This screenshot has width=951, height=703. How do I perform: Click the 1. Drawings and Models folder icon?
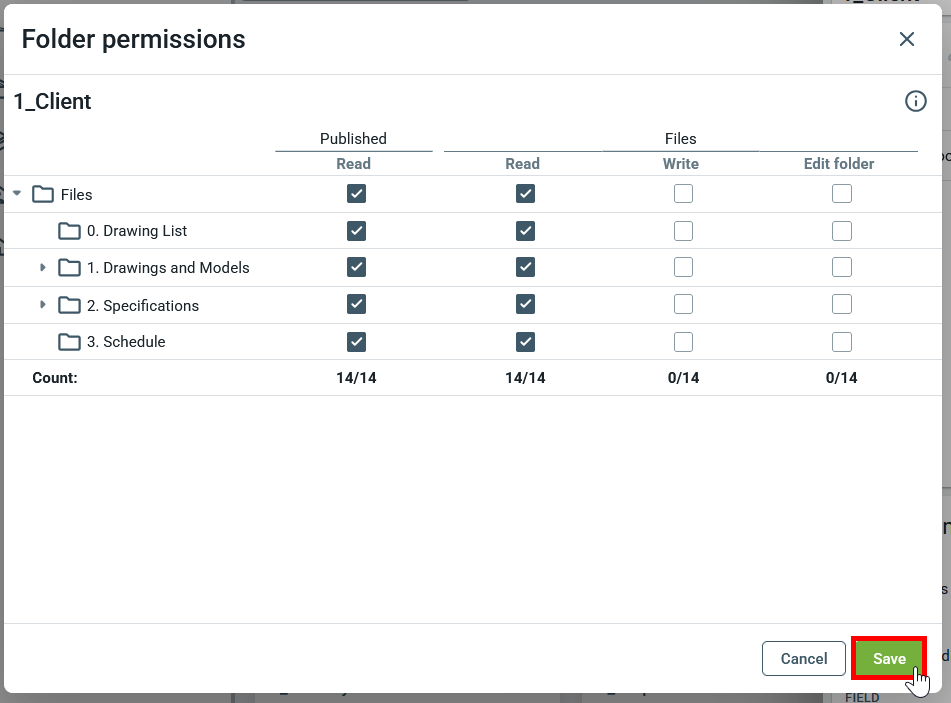coord(69,268)
